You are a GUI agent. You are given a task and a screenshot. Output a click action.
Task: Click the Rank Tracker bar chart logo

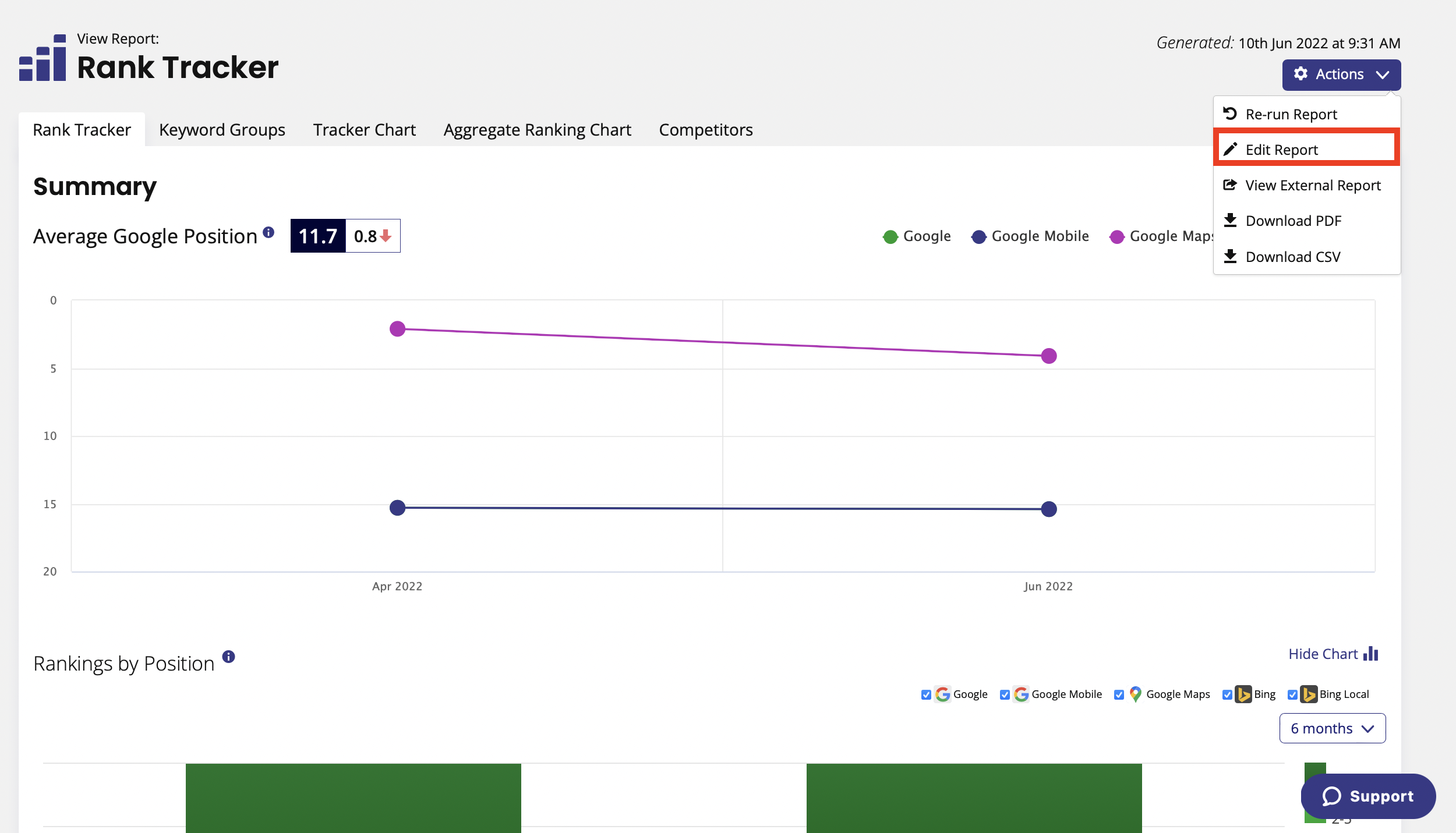point(43,58)
